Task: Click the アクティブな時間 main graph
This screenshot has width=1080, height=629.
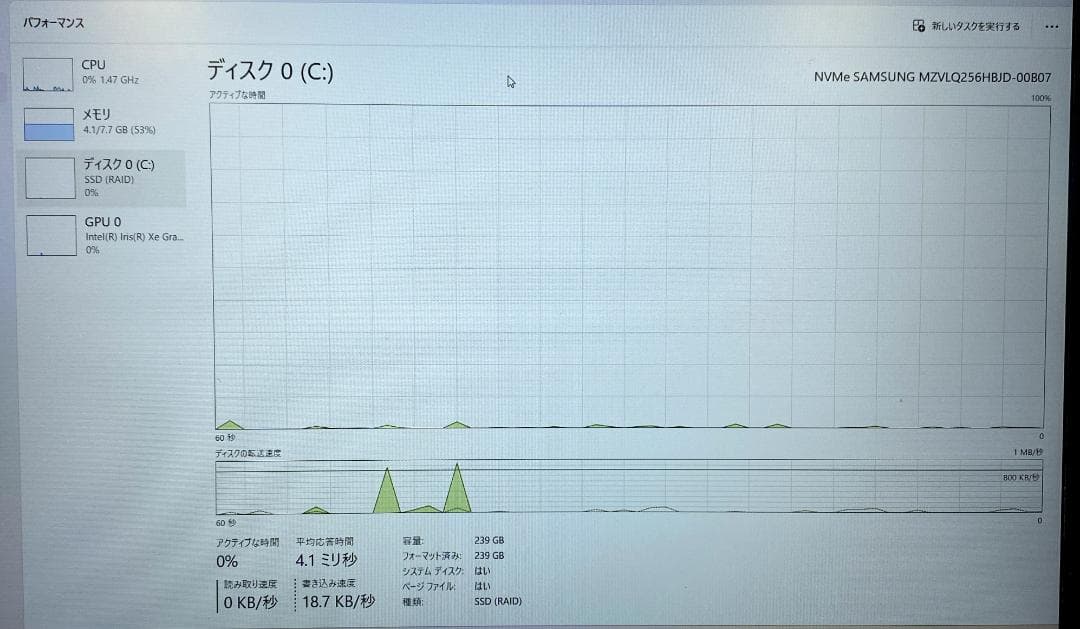Action: point(630,265)
